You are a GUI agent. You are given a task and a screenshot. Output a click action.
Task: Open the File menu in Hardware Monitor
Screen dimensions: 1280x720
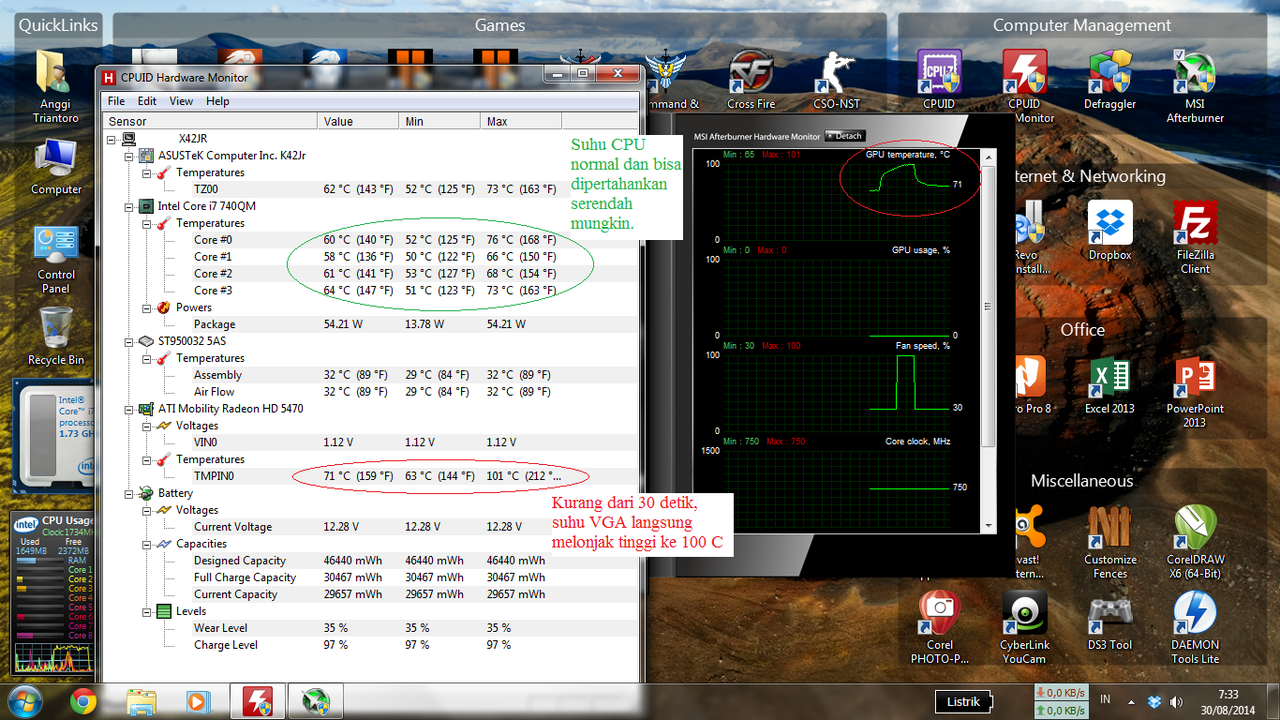(x=116, y=101)
